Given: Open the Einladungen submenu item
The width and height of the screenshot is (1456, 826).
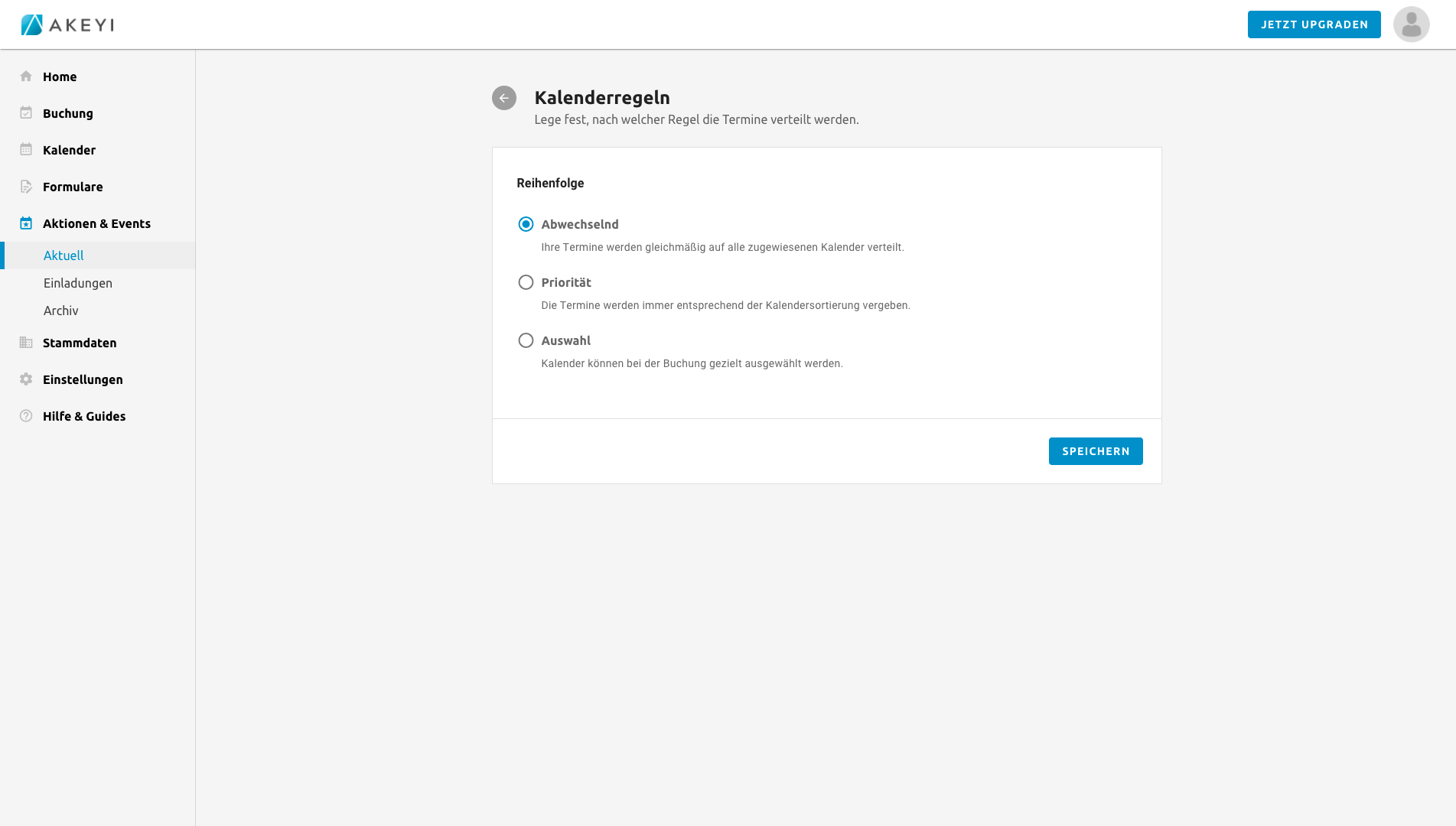Looking at the screenshot, I should coord(78,283).
